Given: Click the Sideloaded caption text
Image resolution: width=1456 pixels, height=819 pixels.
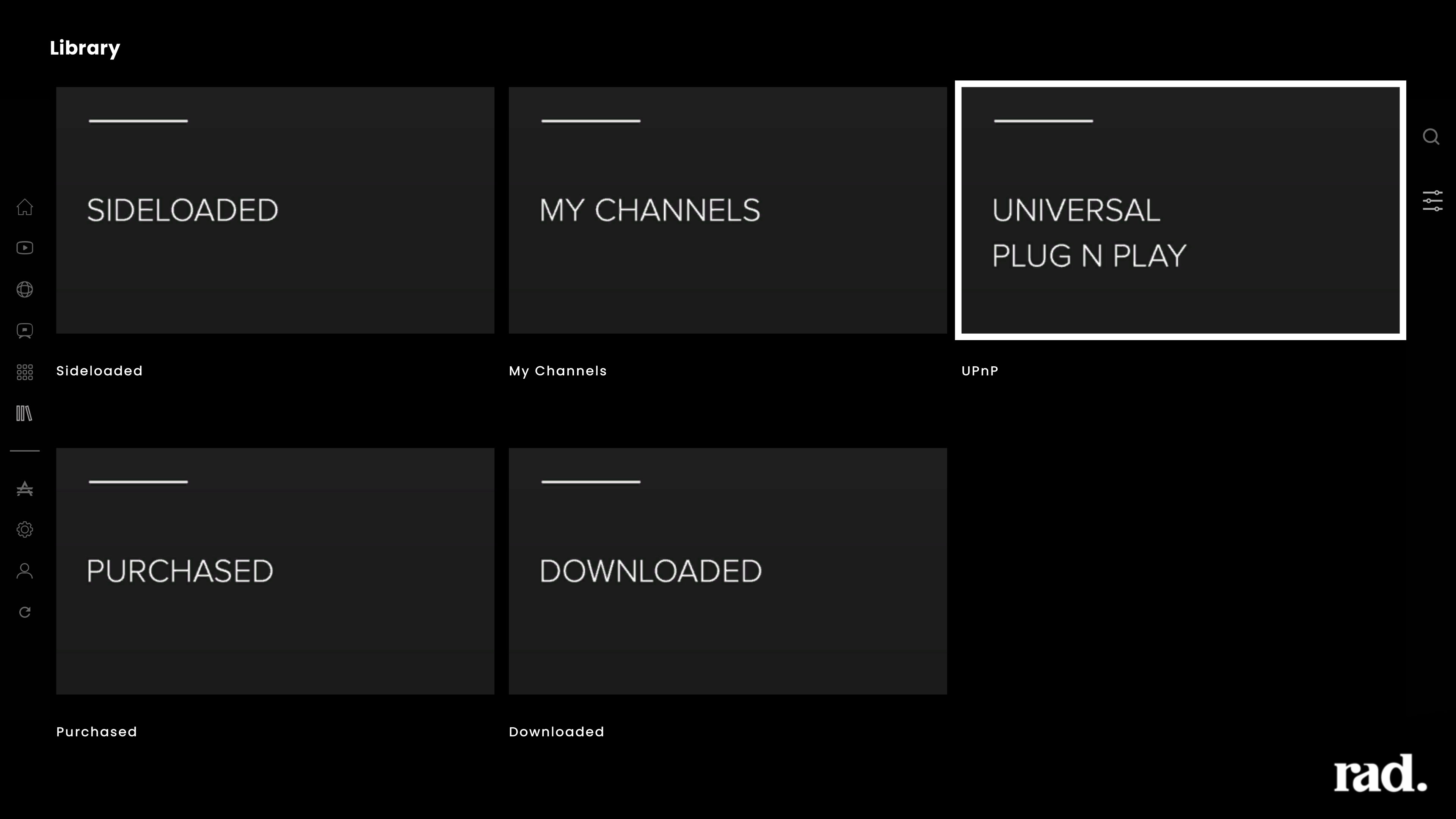Looking at the screenshot, I should point(99,371).
